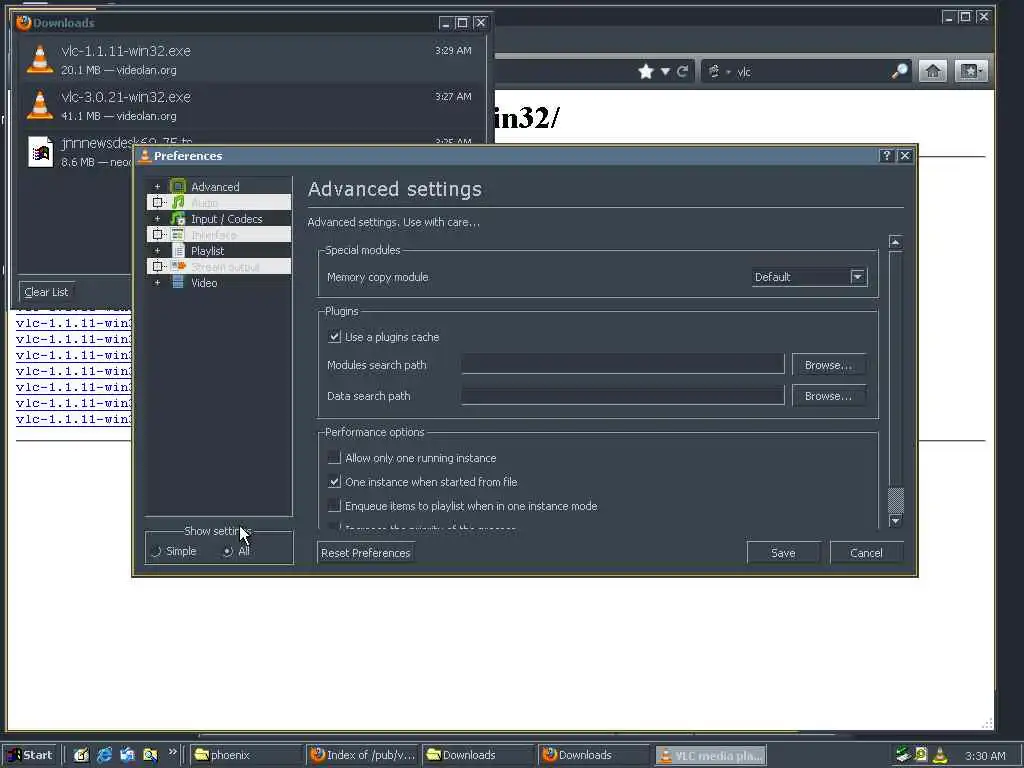Screen dimensions: 1024x768
Task: Select Advanced in the Preferences tree
Action: tap(215, 187)
